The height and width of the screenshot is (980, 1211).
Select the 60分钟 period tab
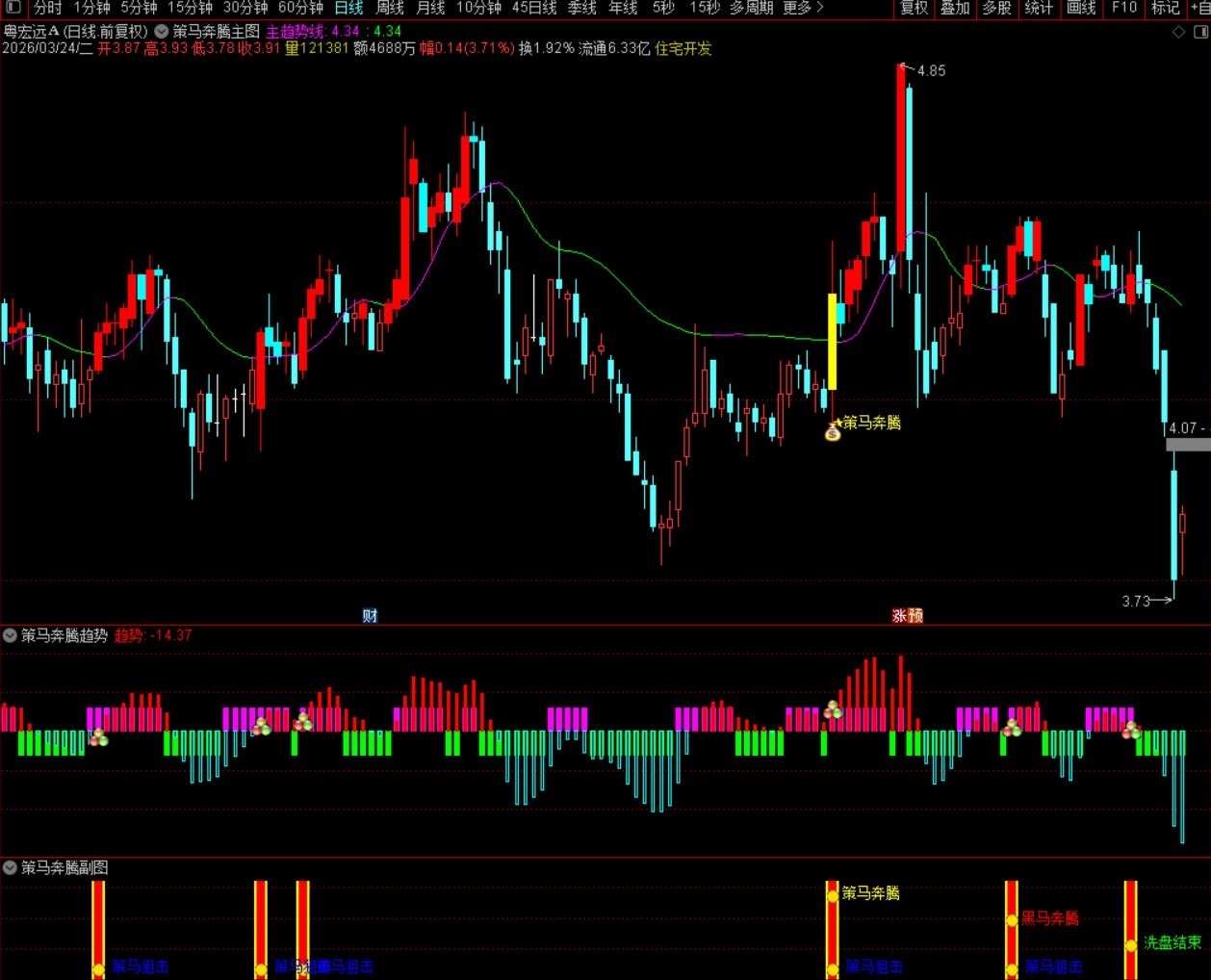(300, 8)
